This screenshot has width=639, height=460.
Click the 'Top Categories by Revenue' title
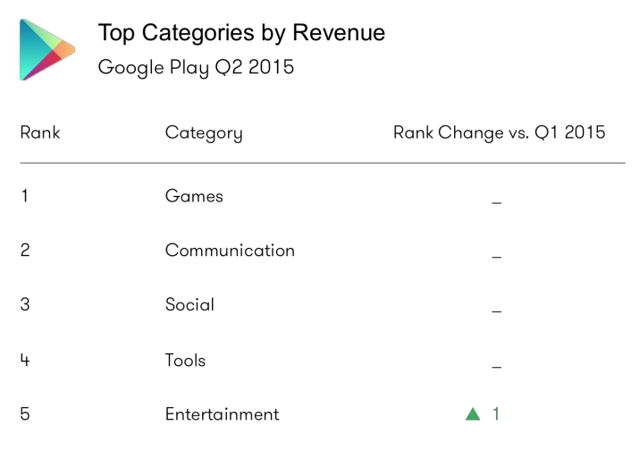tap(241, 33)
